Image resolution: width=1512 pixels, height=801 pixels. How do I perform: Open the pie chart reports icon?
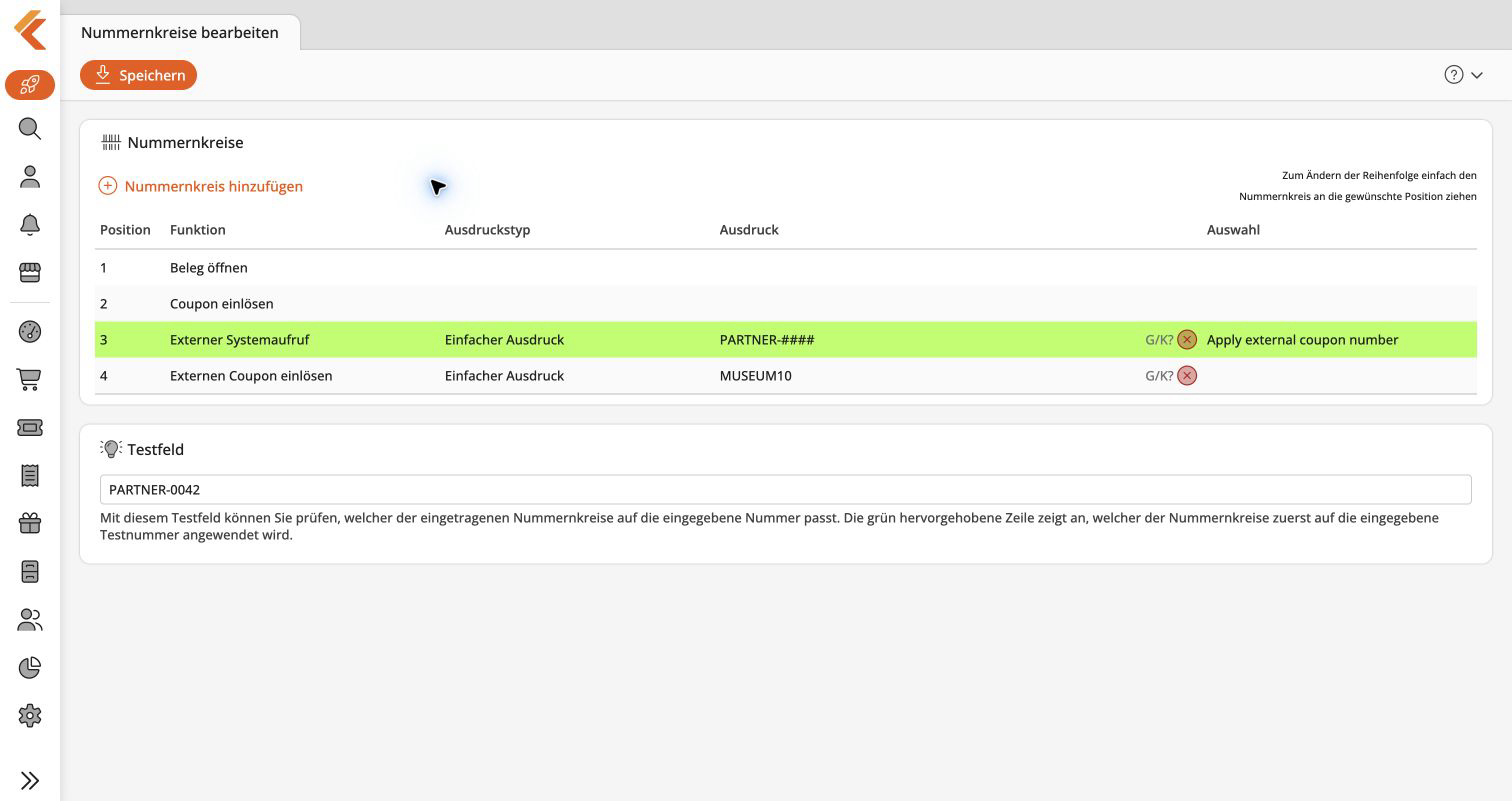30,668
